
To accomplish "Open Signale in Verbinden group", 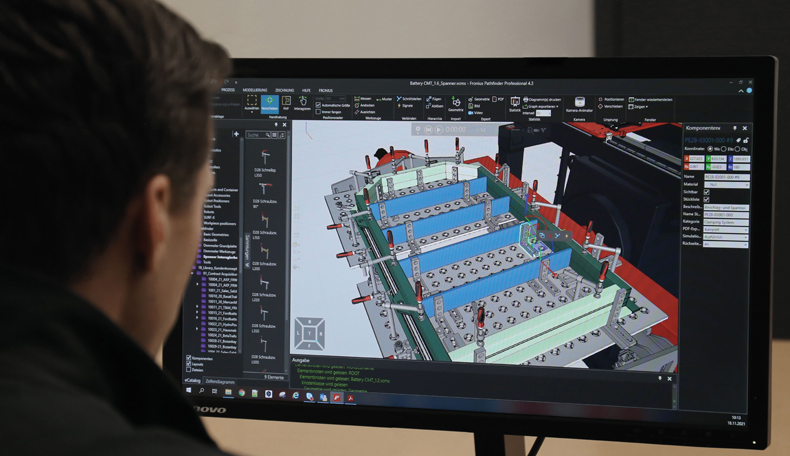I will click(x=405, y=106).
